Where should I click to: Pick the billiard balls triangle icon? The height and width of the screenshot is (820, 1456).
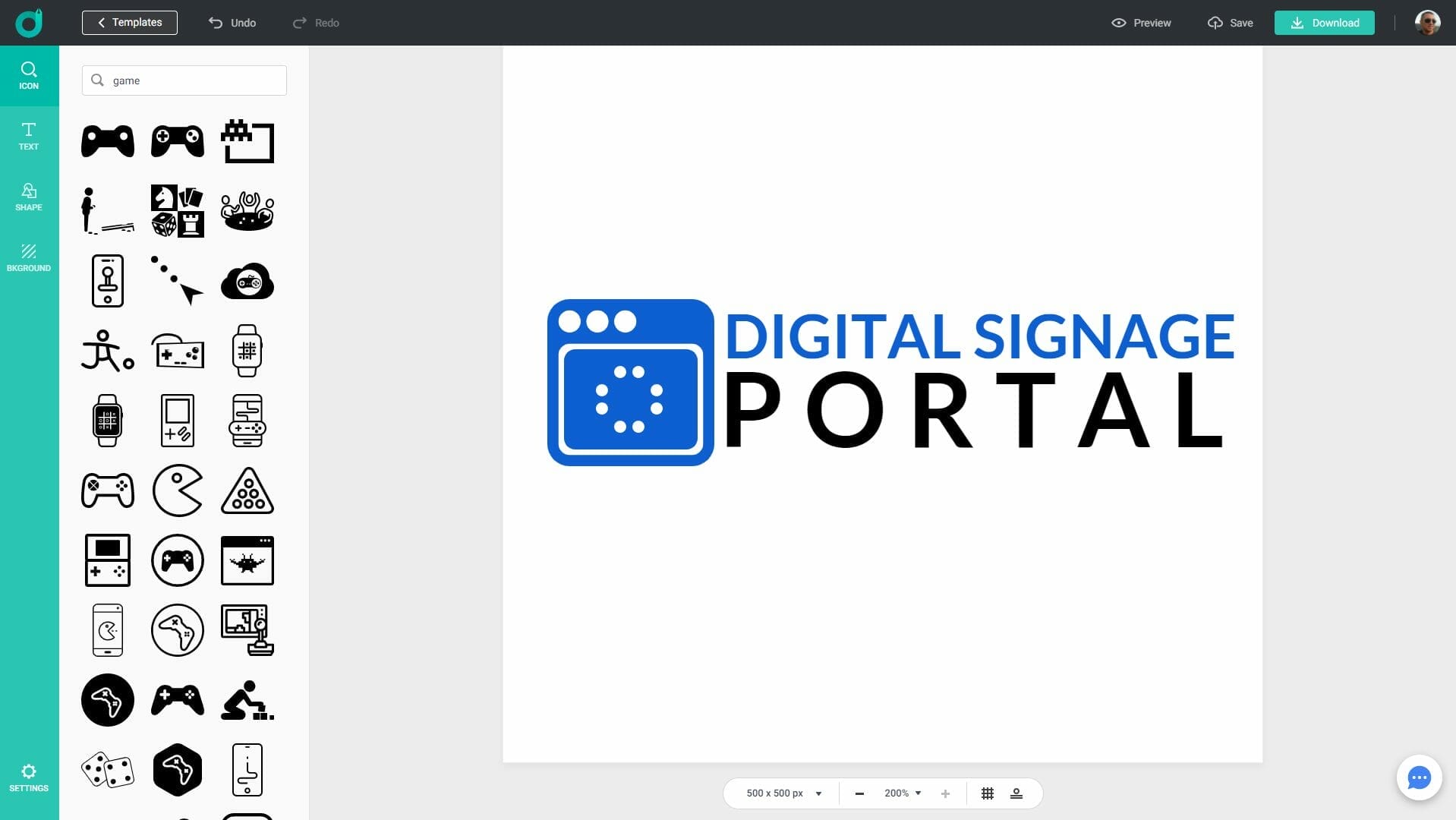247,490
